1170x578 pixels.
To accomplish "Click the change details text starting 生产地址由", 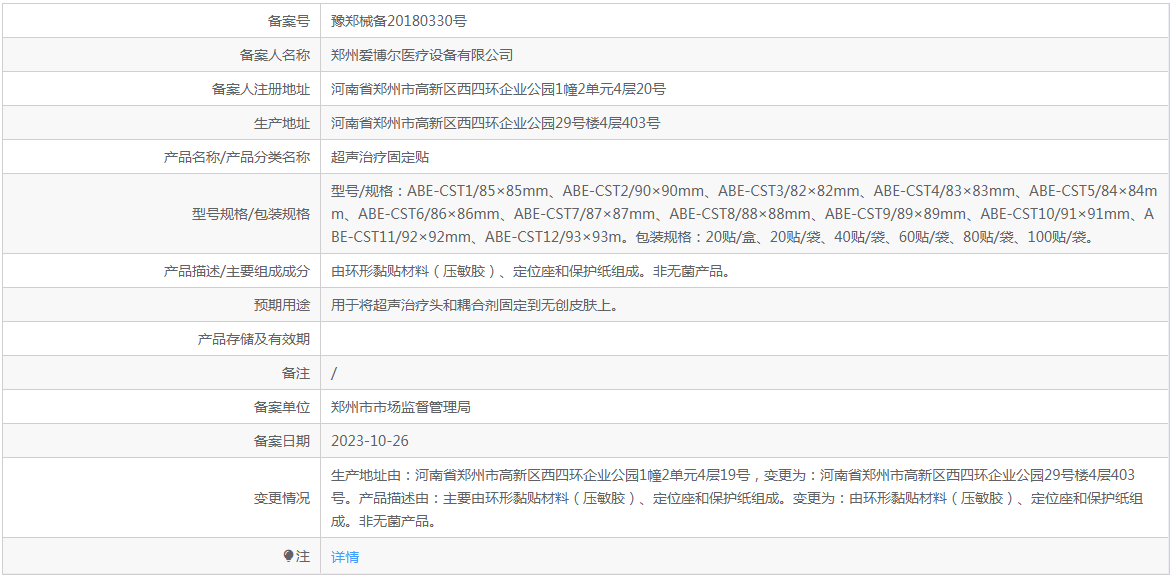I will pyautogui.click(x=737, y=498).
